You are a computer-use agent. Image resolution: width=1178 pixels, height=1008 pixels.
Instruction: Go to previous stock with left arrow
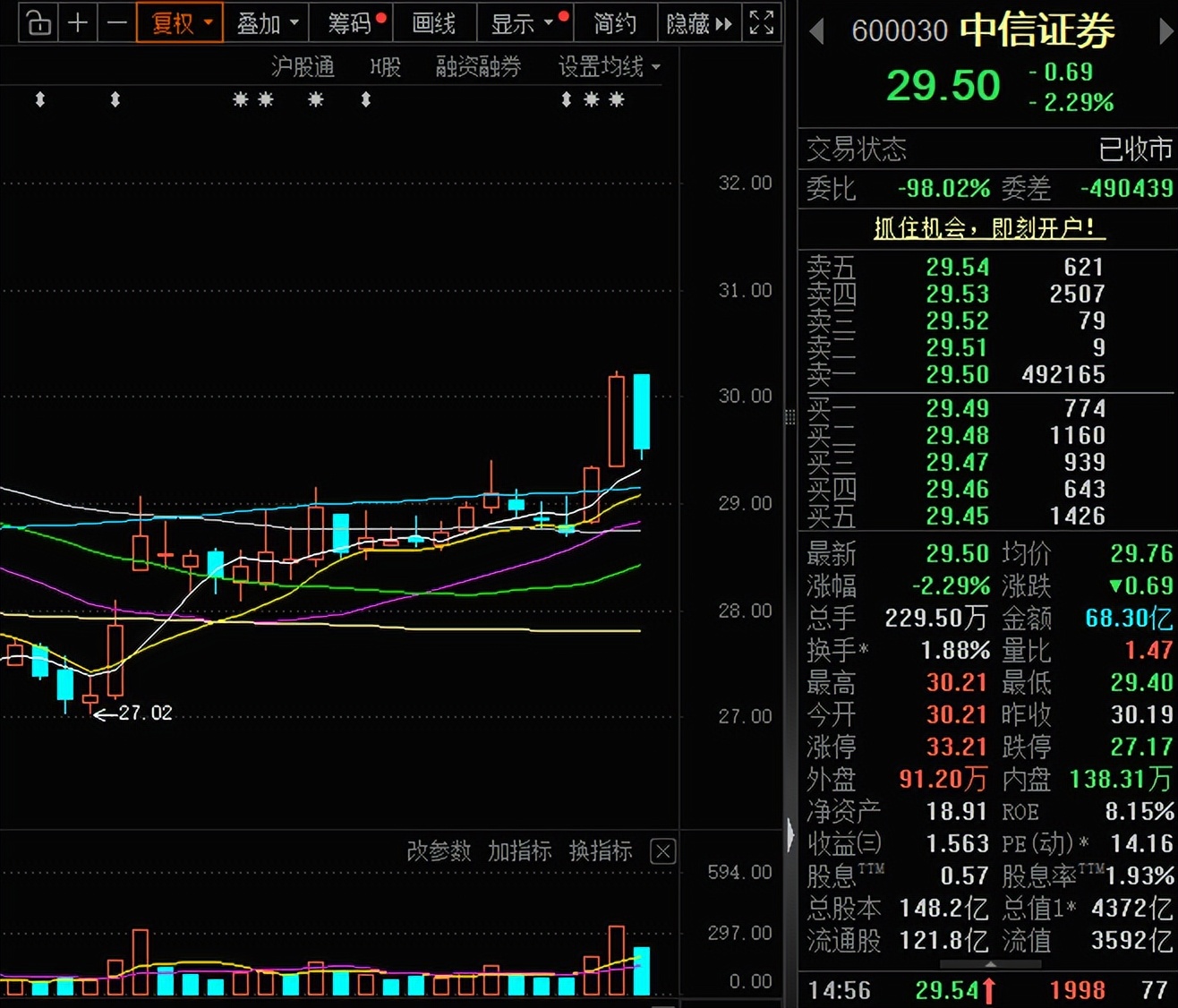pyautogui.click(x=815, y=32)
